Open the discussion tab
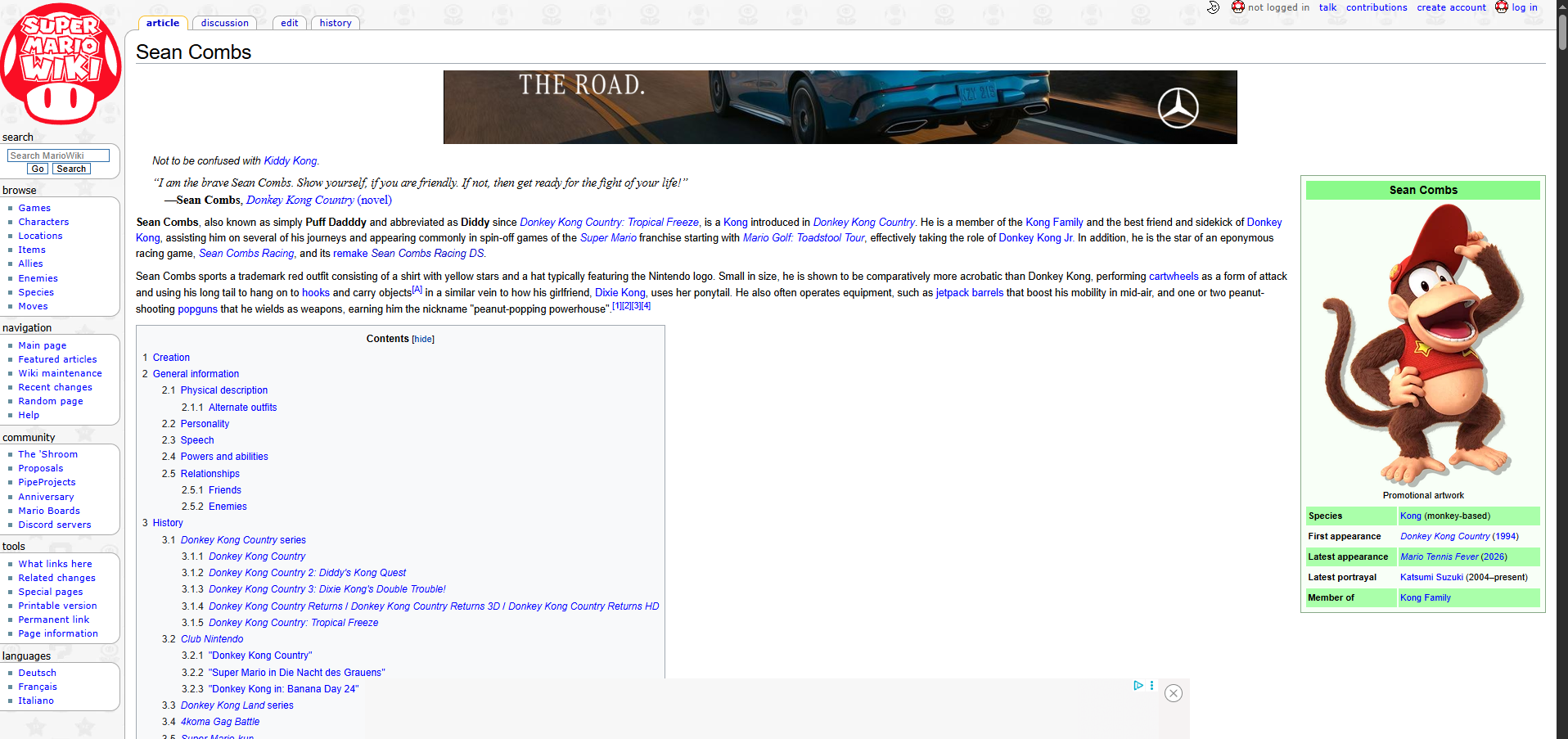Viewport: 1568px width, 739px height. pos(225,23)
